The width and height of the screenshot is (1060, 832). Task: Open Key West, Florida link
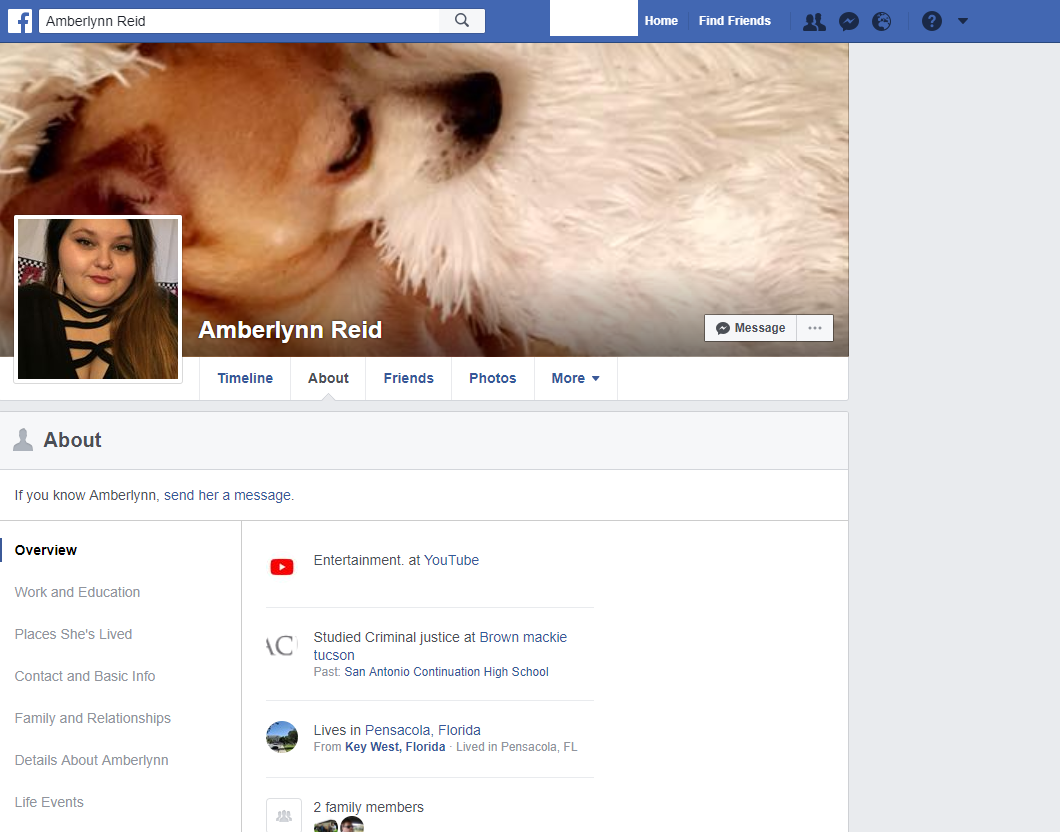pyautogui.click(x=395, y=747)
